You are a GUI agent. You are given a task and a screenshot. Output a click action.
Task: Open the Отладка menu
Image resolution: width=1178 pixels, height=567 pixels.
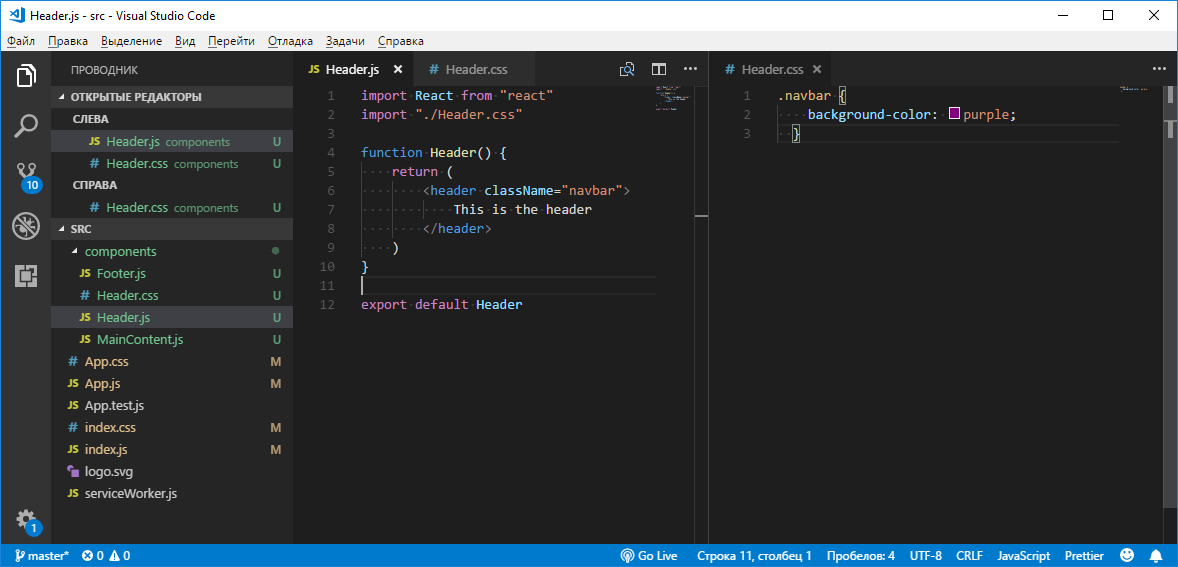click(290, 41)
